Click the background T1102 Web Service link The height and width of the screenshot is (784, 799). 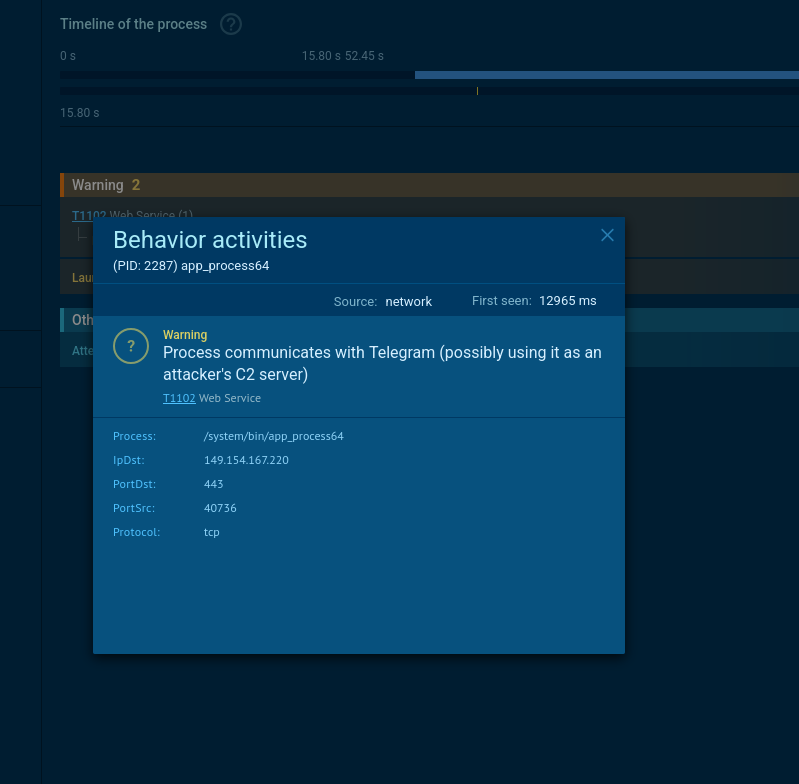point(89,214)
